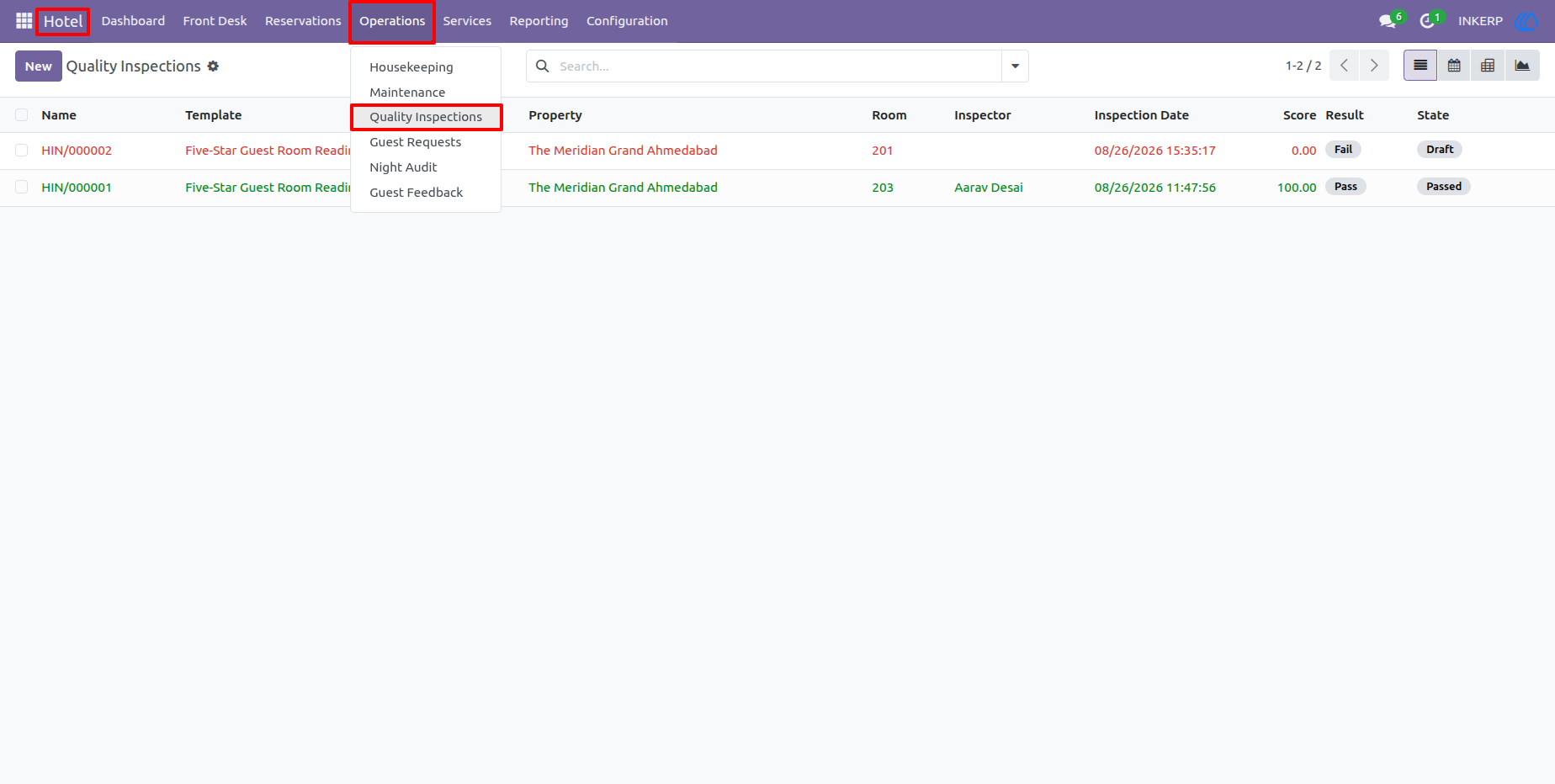Sort by the Inspection Date column header
This screenshot has width=1555, height=784.
click(1141, 115)
